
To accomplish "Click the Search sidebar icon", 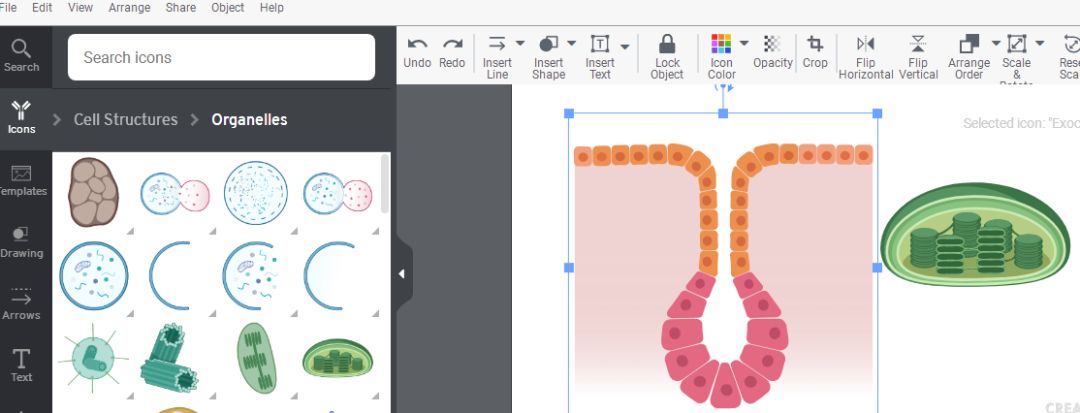I will point(21,56).
